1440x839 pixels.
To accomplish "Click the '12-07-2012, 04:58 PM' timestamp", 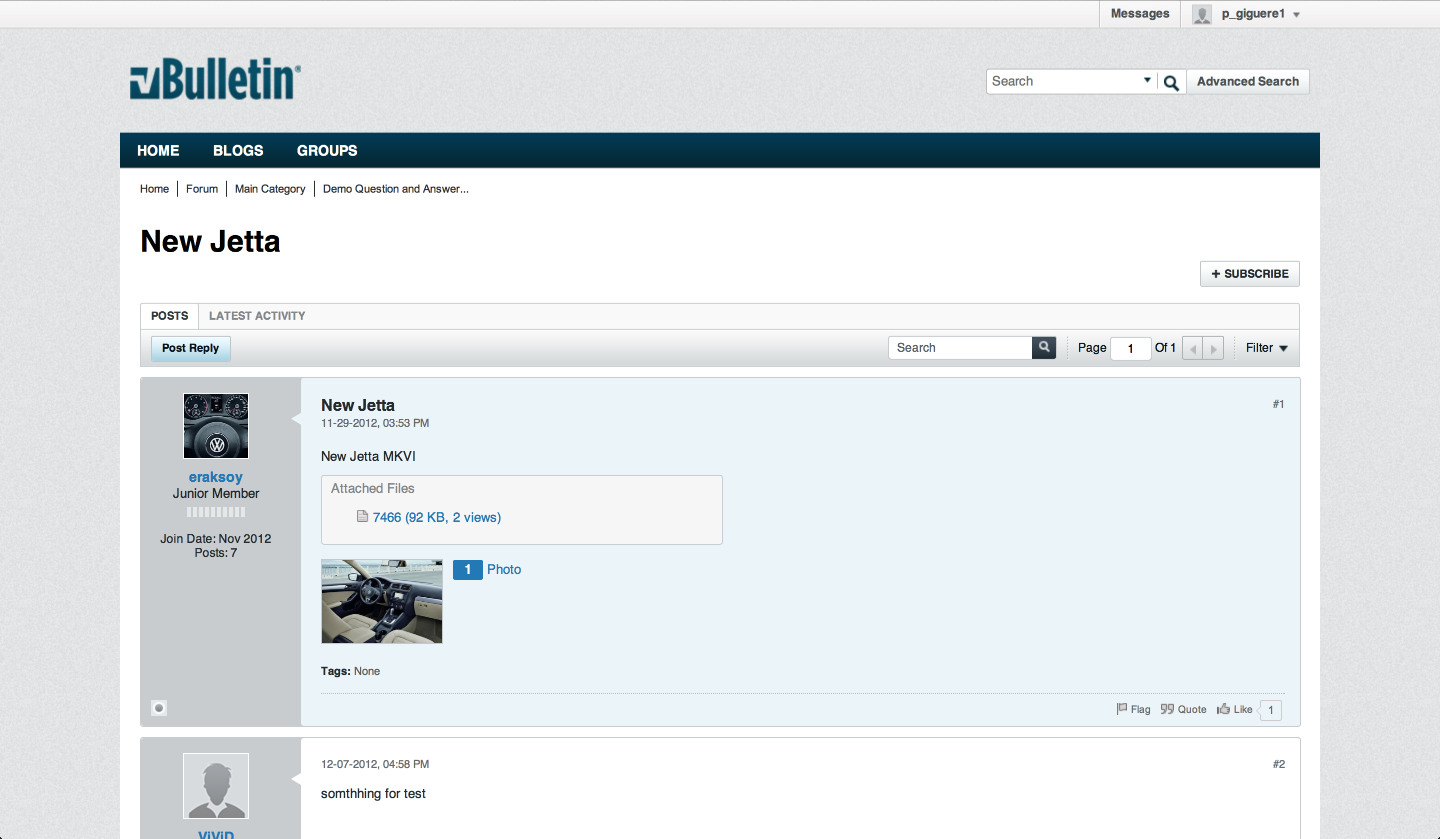I will click(x=375, y=764).
